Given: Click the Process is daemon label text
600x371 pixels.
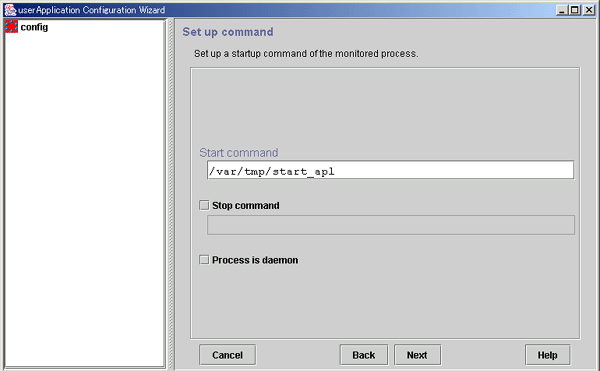Looking at the screenshot, I should [255, 260].
